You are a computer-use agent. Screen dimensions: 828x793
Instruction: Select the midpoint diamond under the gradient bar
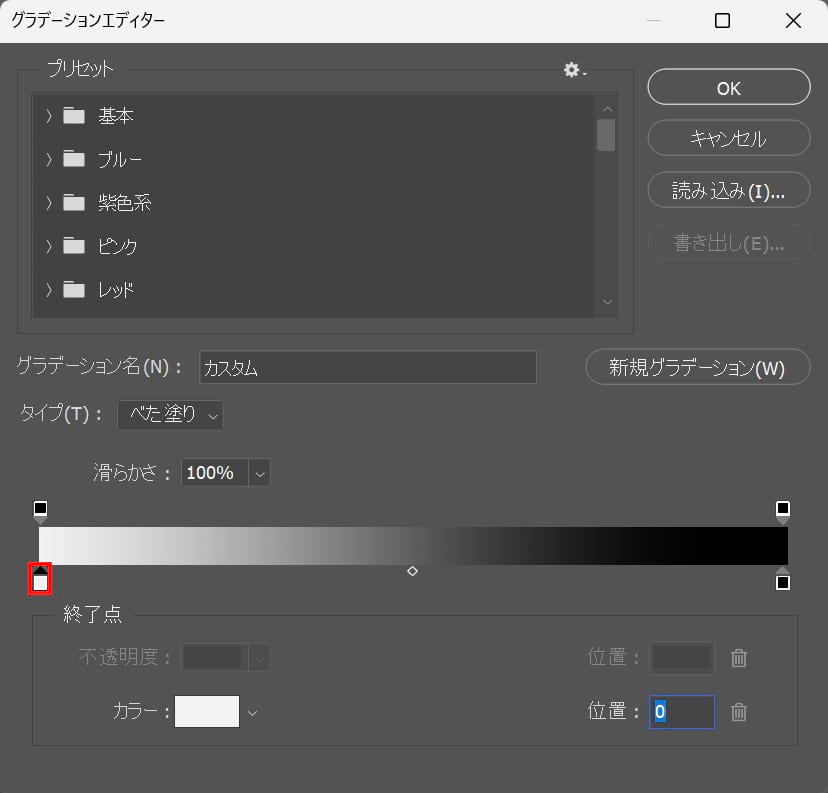tap(411, 571)
